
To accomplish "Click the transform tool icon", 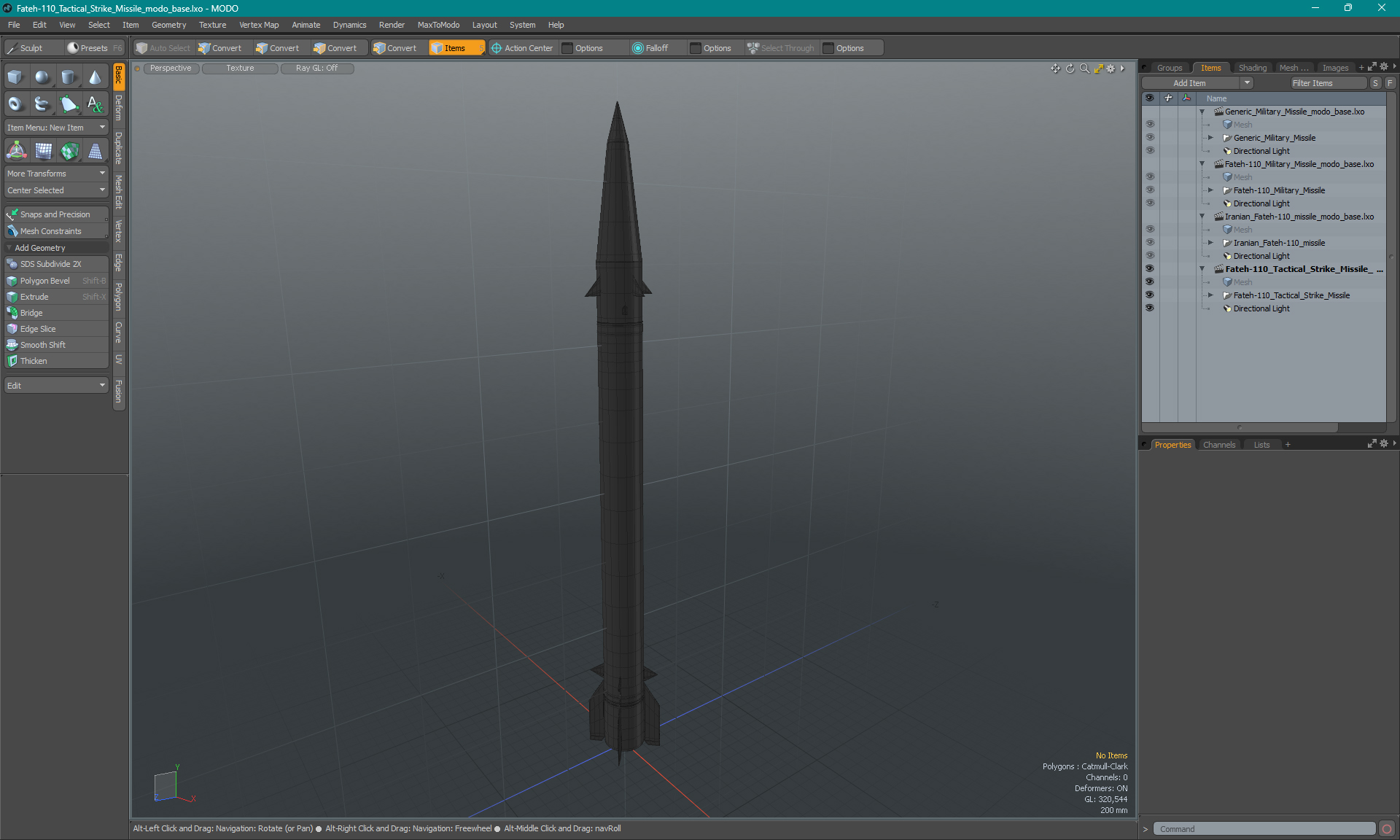I will click(16, 151).
